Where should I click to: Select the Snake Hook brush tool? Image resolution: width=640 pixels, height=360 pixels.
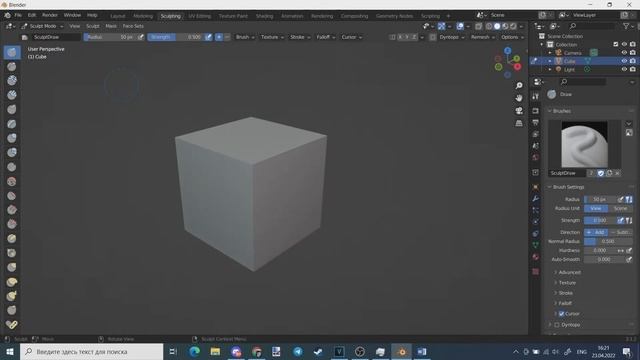click(12, 296)
